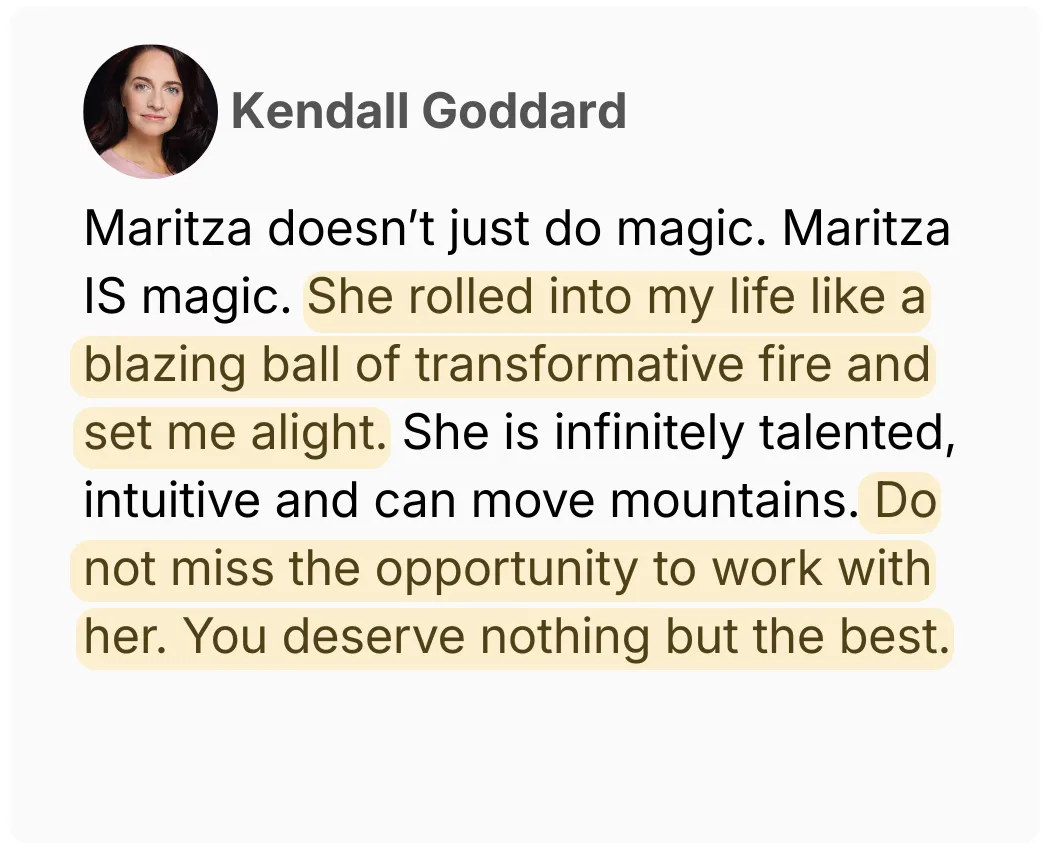1050x860 pixels.
Task: Click the highlighted word "Do"
Action: point(904,501)
